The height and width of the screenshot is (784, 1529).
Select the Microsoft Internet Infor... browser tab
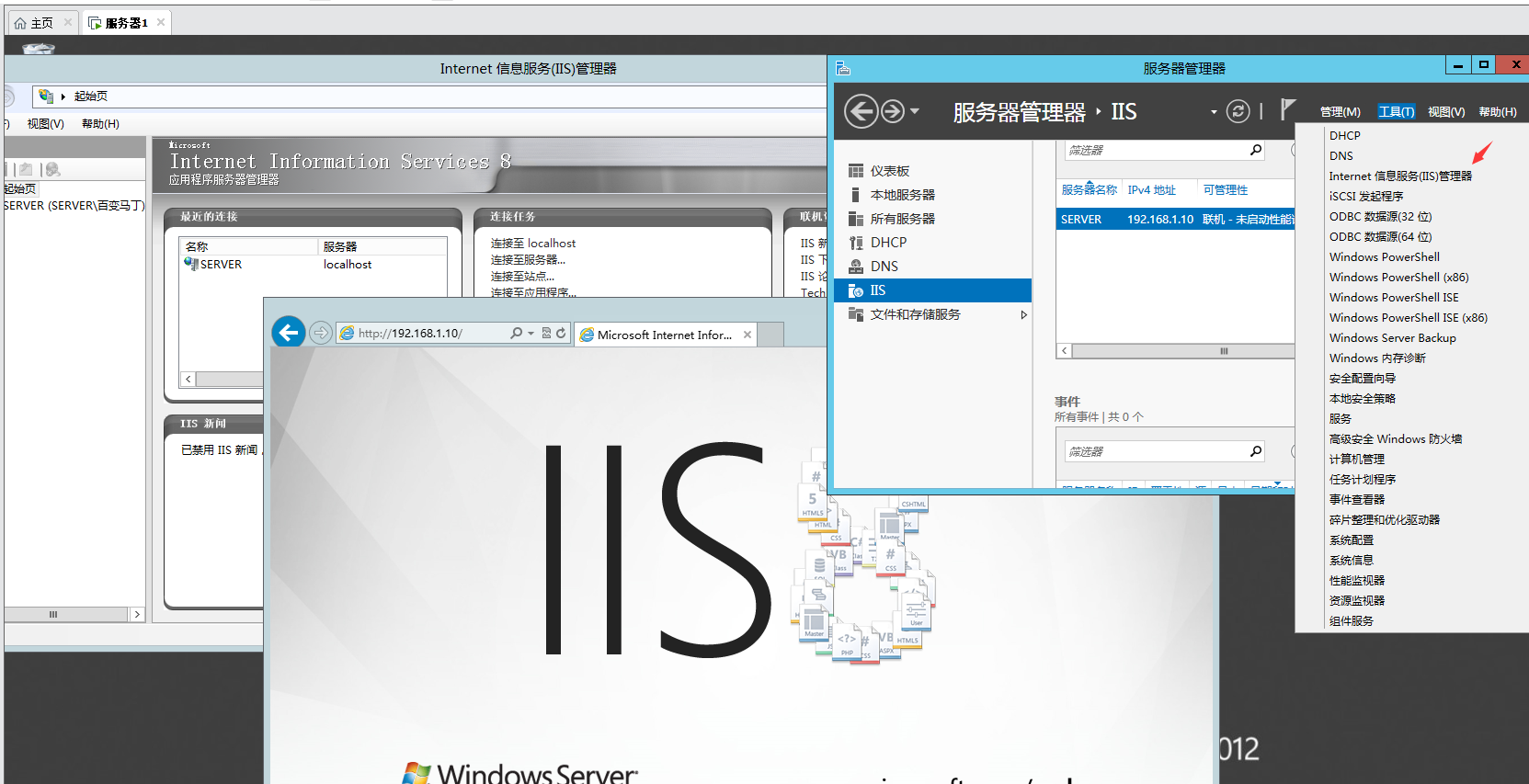coord(667,335)
